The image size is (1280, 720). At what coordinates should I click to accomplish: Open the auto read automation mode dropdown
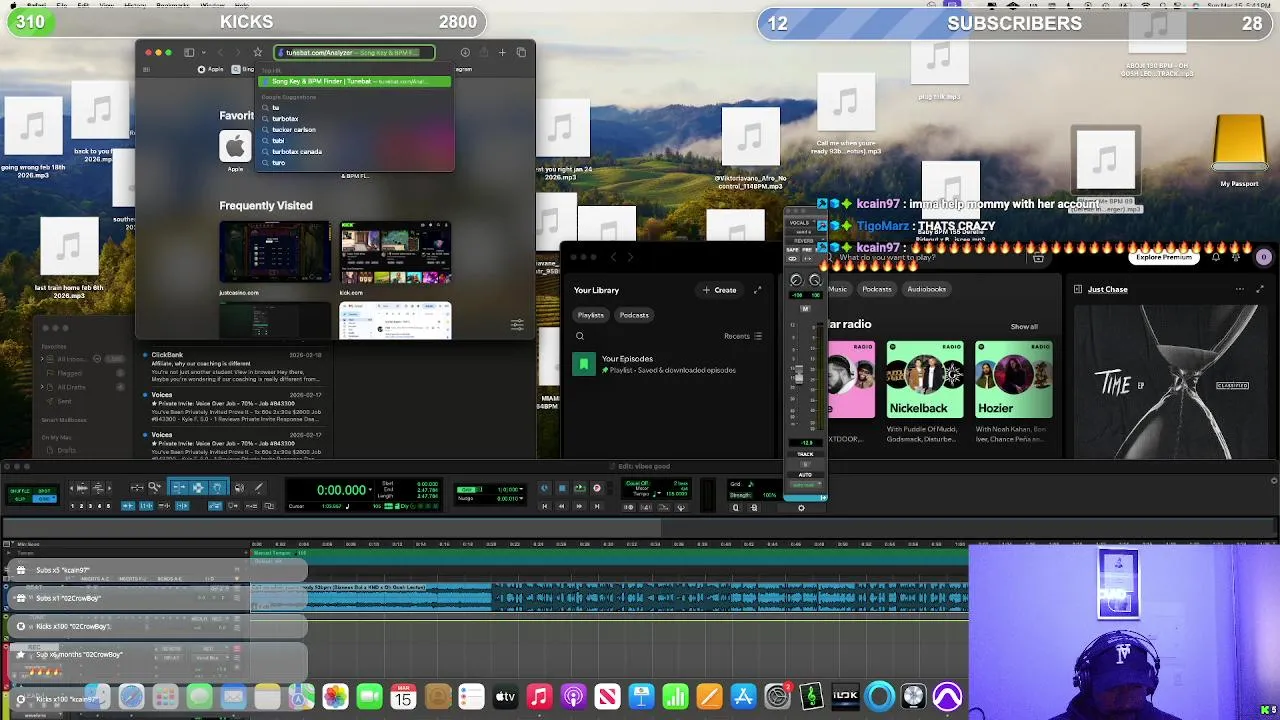(805, 485)
